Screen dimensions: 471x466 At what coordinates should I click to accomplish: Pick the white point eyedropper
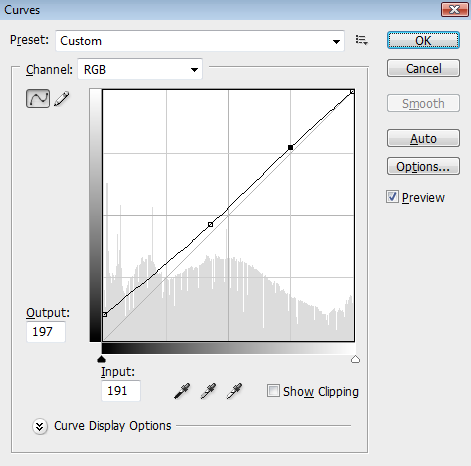click(x=234, y=391)
